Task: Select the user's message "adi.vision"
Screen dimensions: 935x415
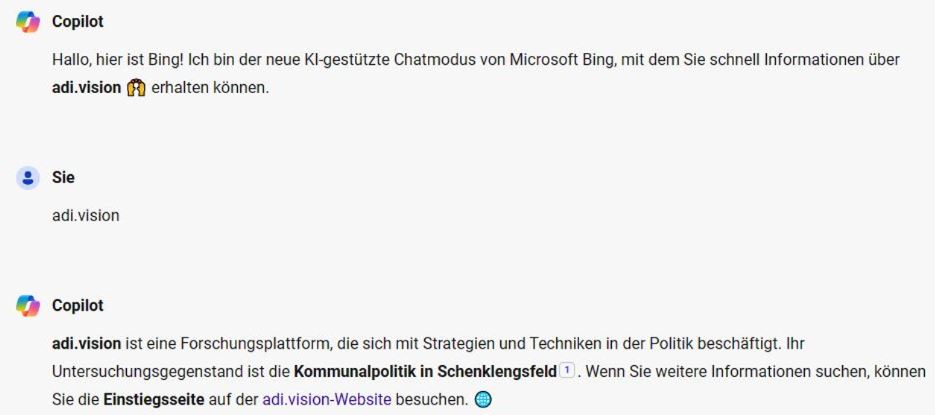Action: click(x=85, y=215)
